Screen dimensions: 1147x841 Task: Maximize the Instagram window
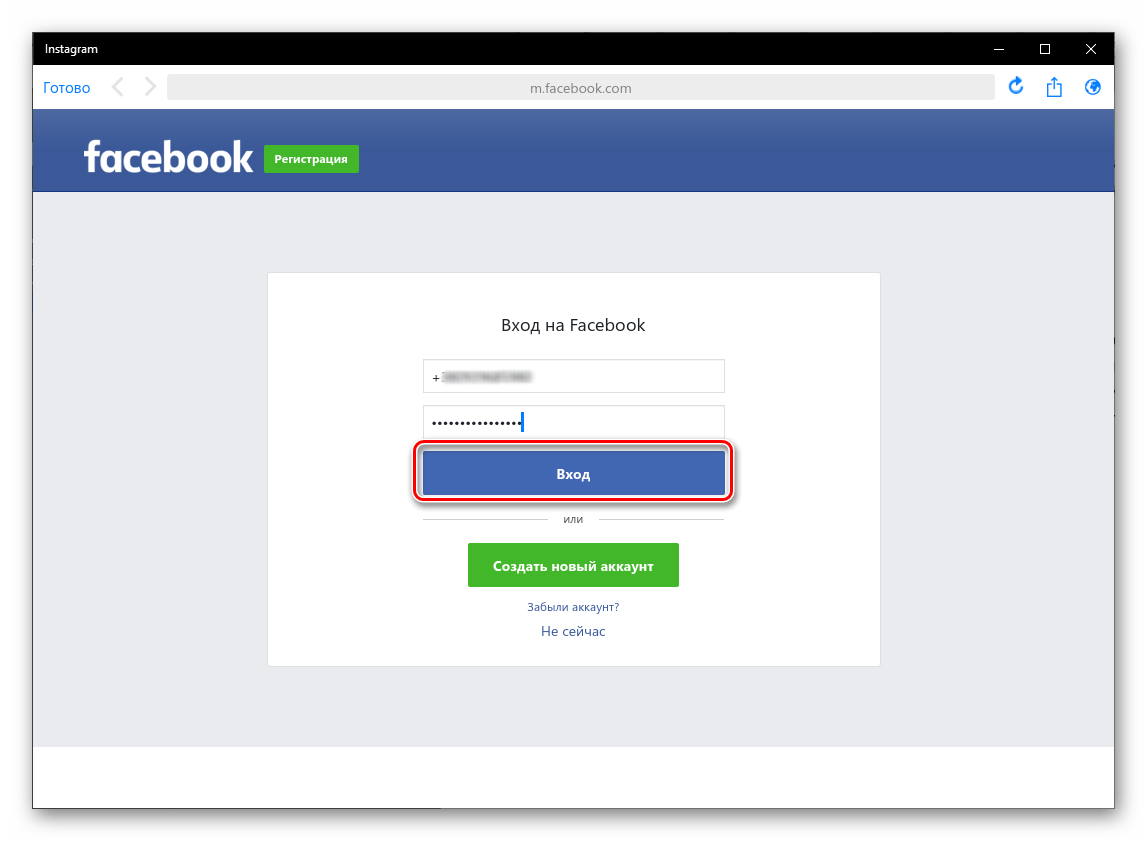(x=1045, y=49)
